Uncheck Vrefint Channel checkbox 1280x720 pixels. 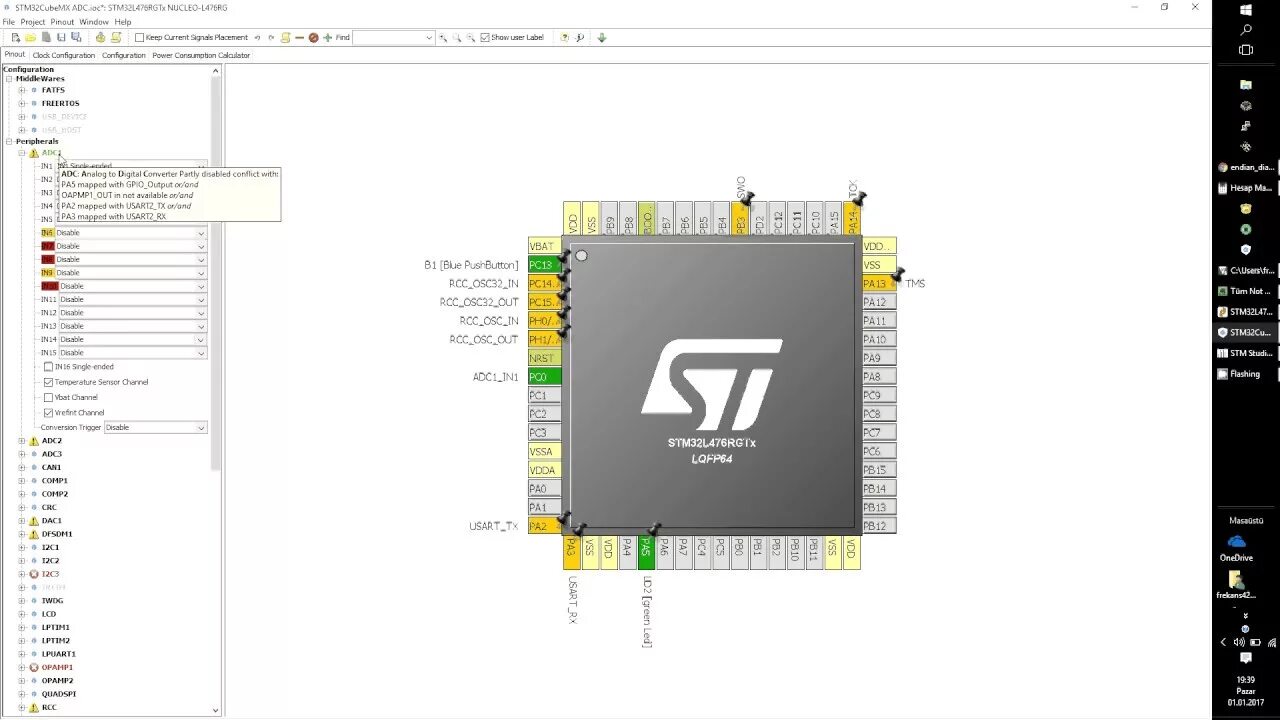pyautogui.click(x=48, y=412)
